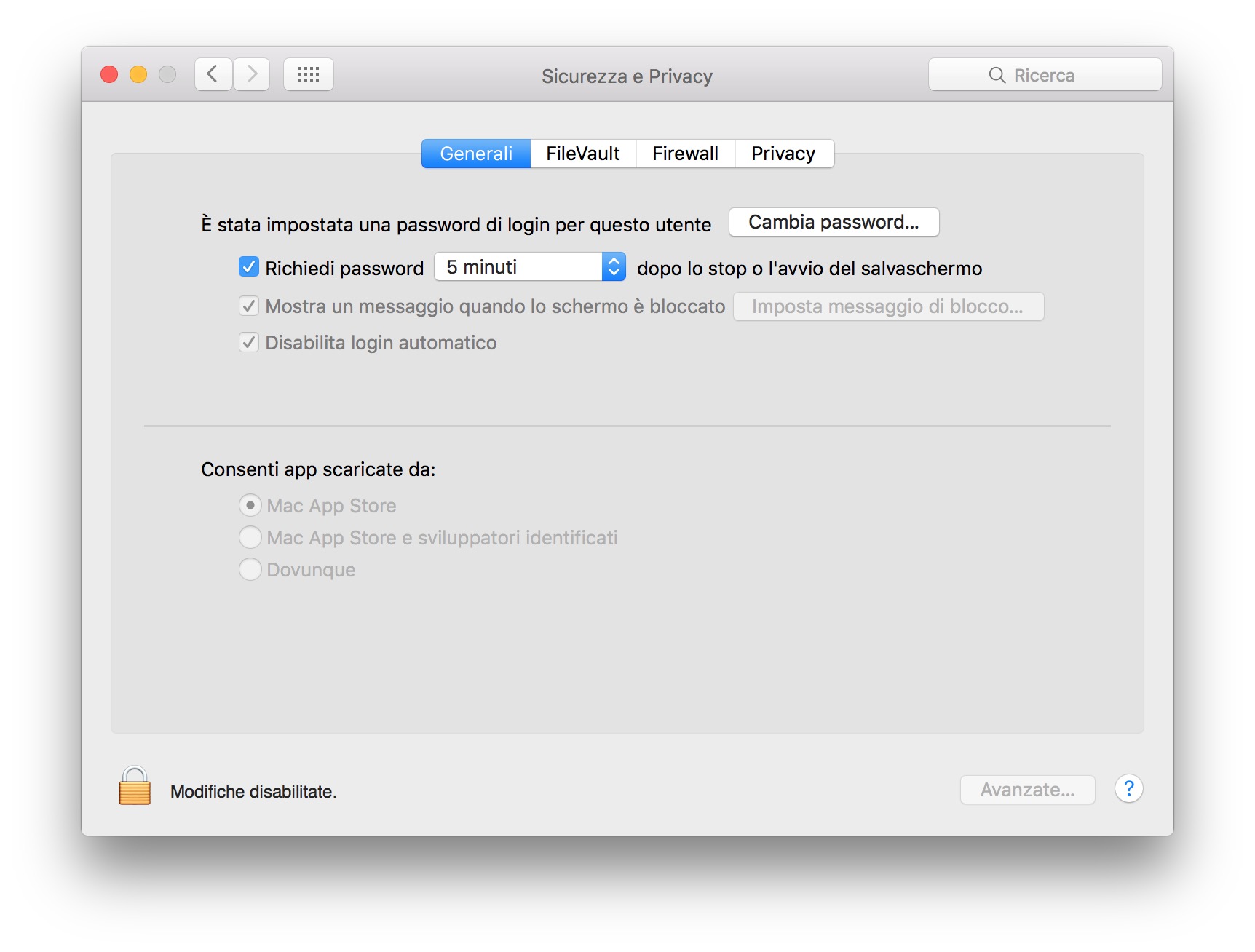Toggle Mostra un messaggio quando bloccato checkbox

pos(249,306)
